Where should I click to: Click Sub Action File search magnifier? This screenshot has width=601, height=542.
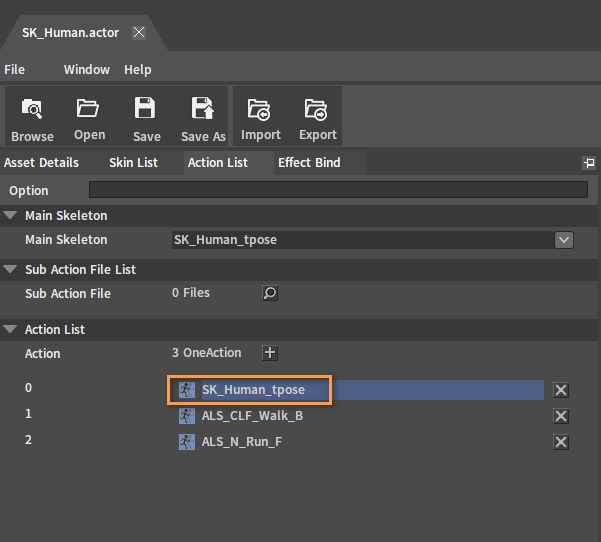point(270,293)
